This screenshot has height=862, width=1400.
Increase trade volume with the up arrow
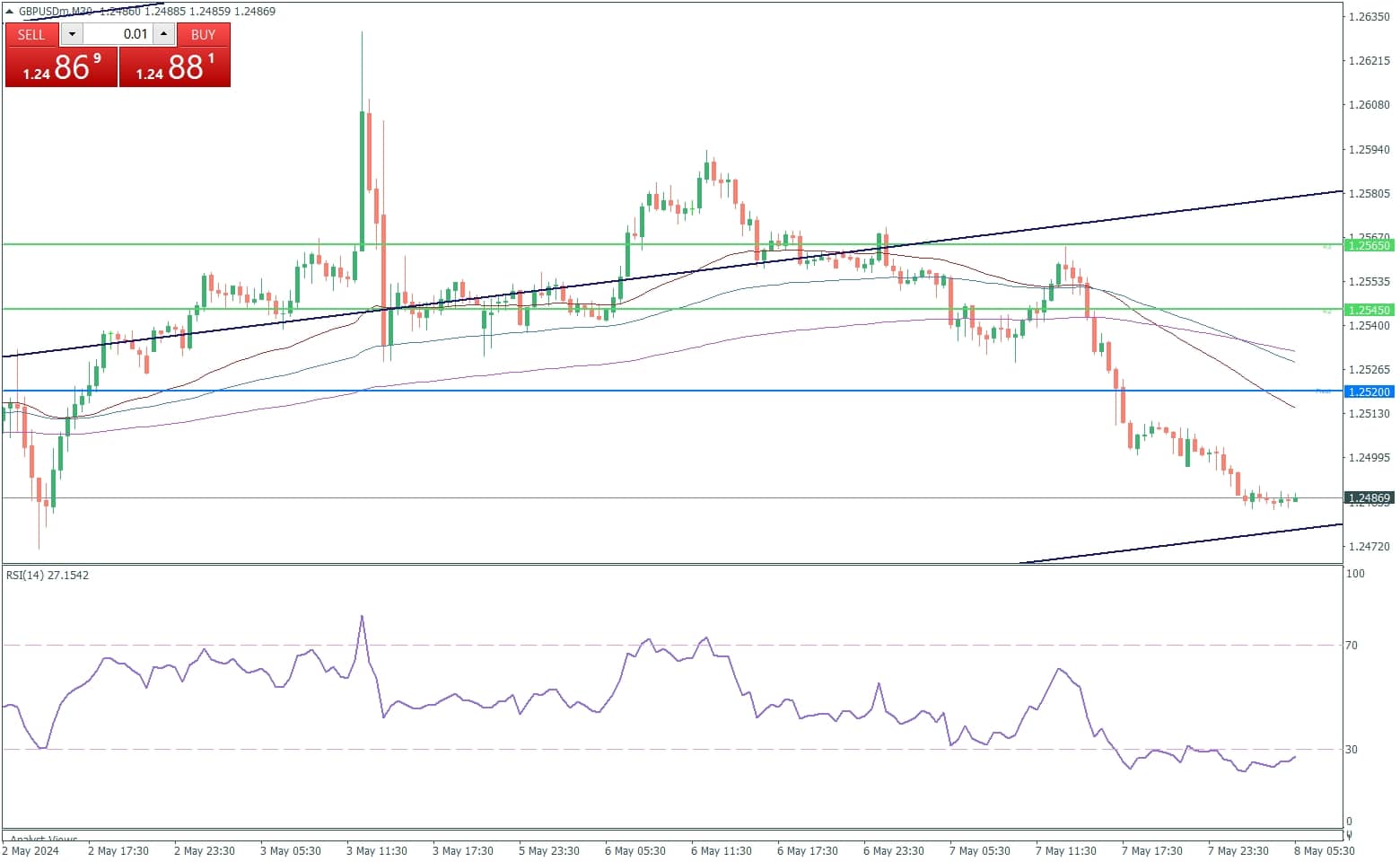tap(163, 34)
